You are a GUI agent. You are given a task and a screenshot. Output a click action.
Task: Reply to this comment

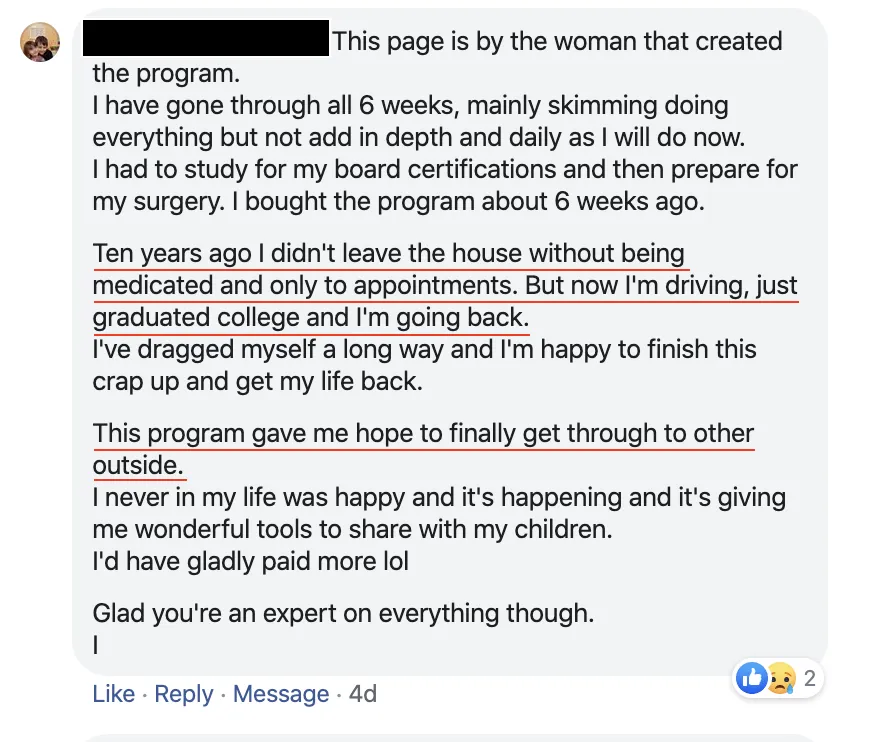point(184,694)
